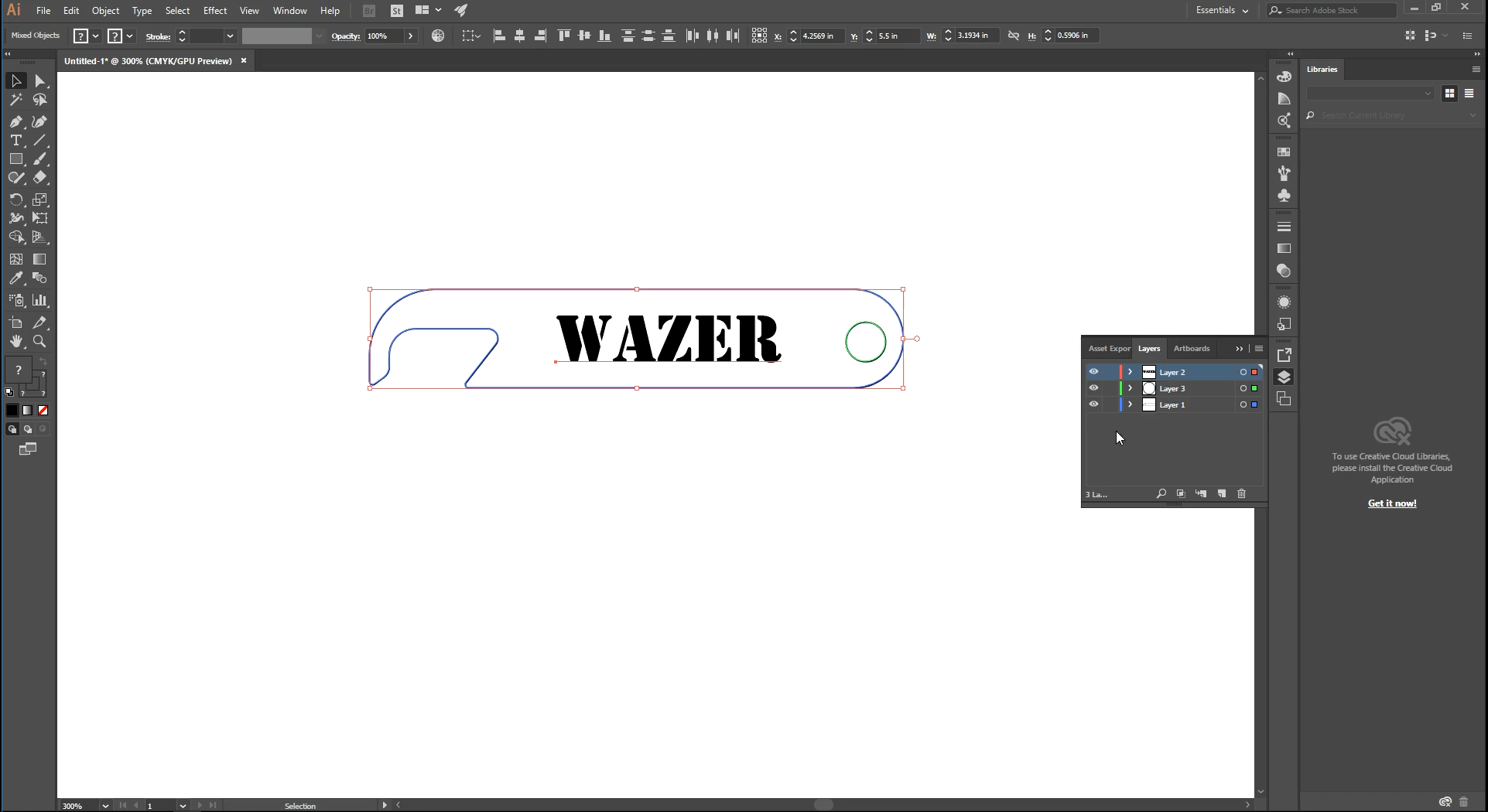Toggle target circle for Layer 2
Image resolution: width=1488 pixels, height=812 pixels.
click(1243, 372)
